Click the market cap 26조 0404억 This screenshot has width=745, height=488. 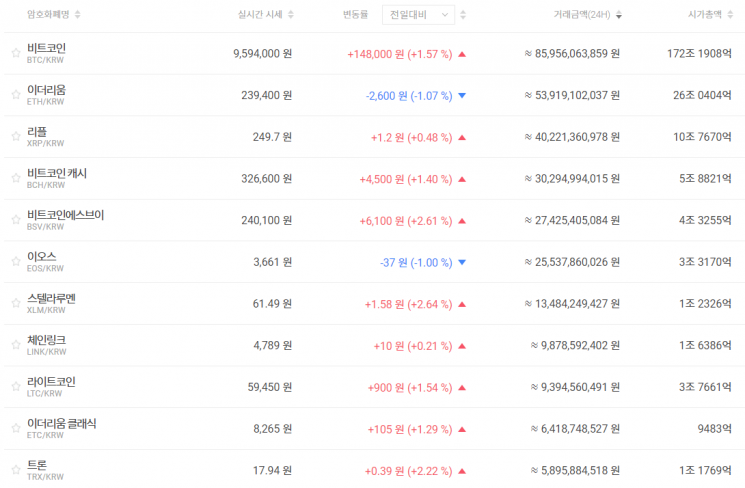click(702, 96)
